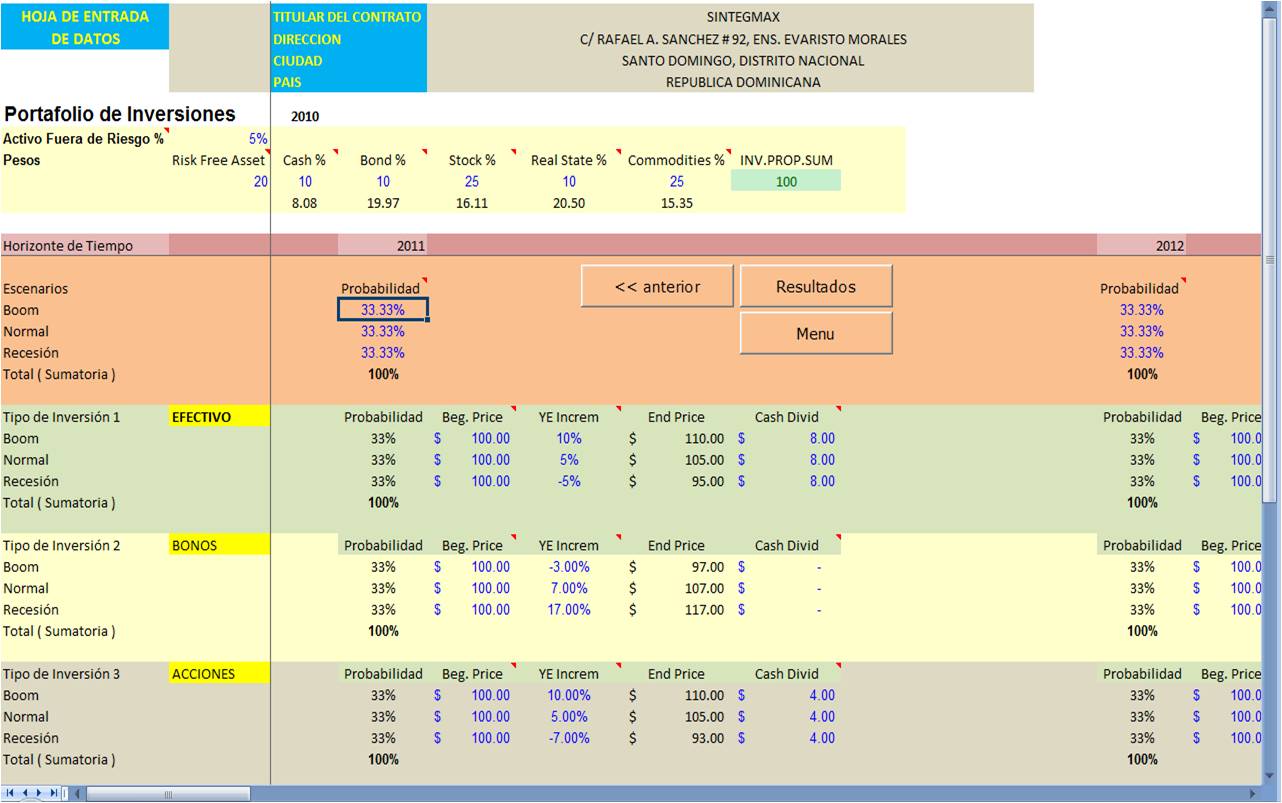This screenshot has height=803, width=1282.
Task: Click the BONOS Normal YE Increm 7.00% cell
Action: point(569,588)
